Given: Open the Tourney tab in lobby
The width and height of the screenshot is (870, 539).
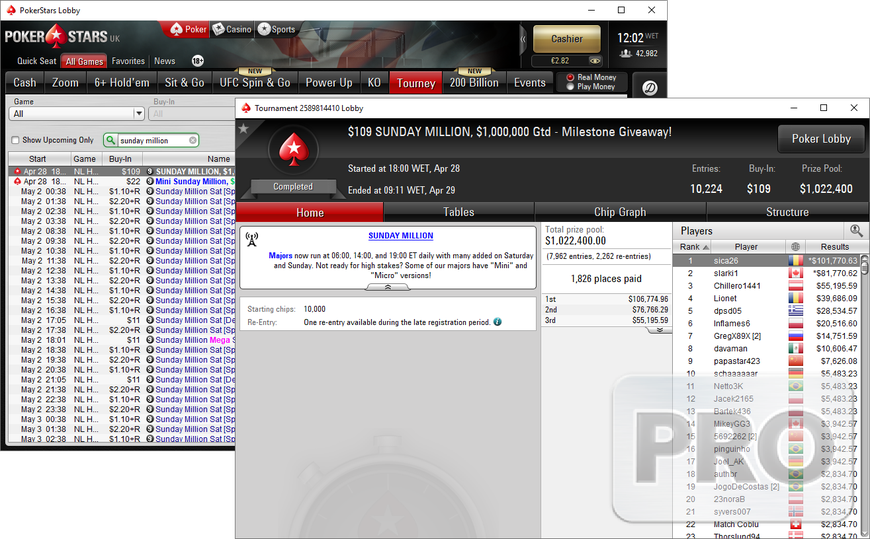Looking at the screenshot, I should [x=416, y=83].
